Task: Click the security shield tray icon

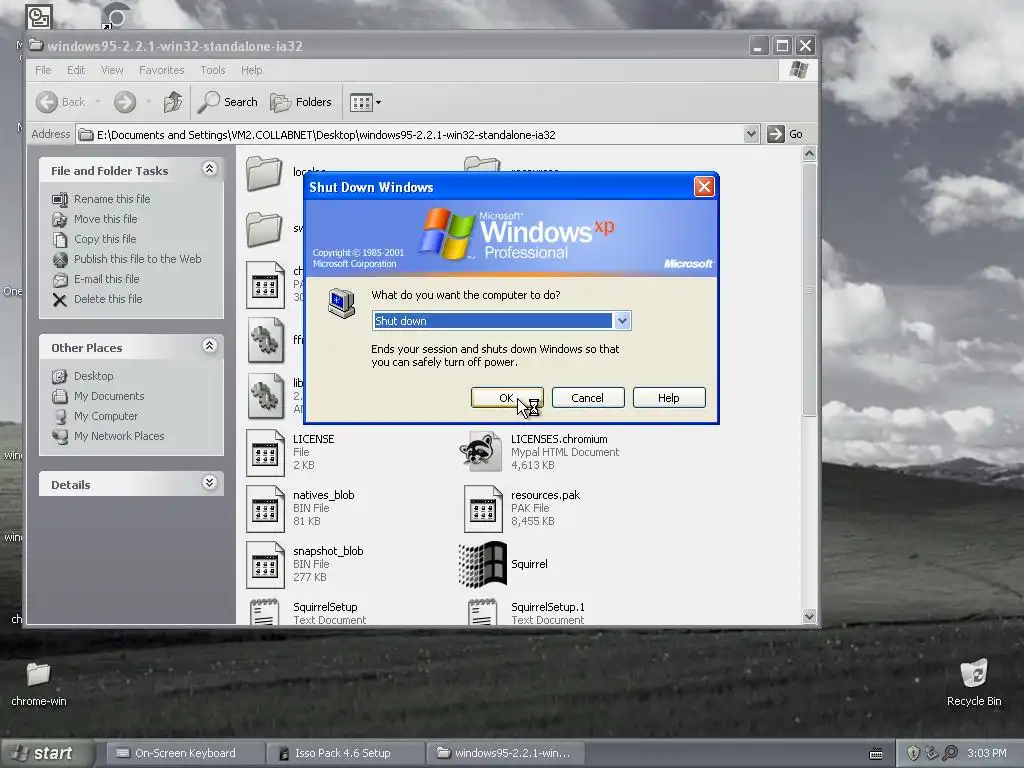Action: tap(913, 753)
